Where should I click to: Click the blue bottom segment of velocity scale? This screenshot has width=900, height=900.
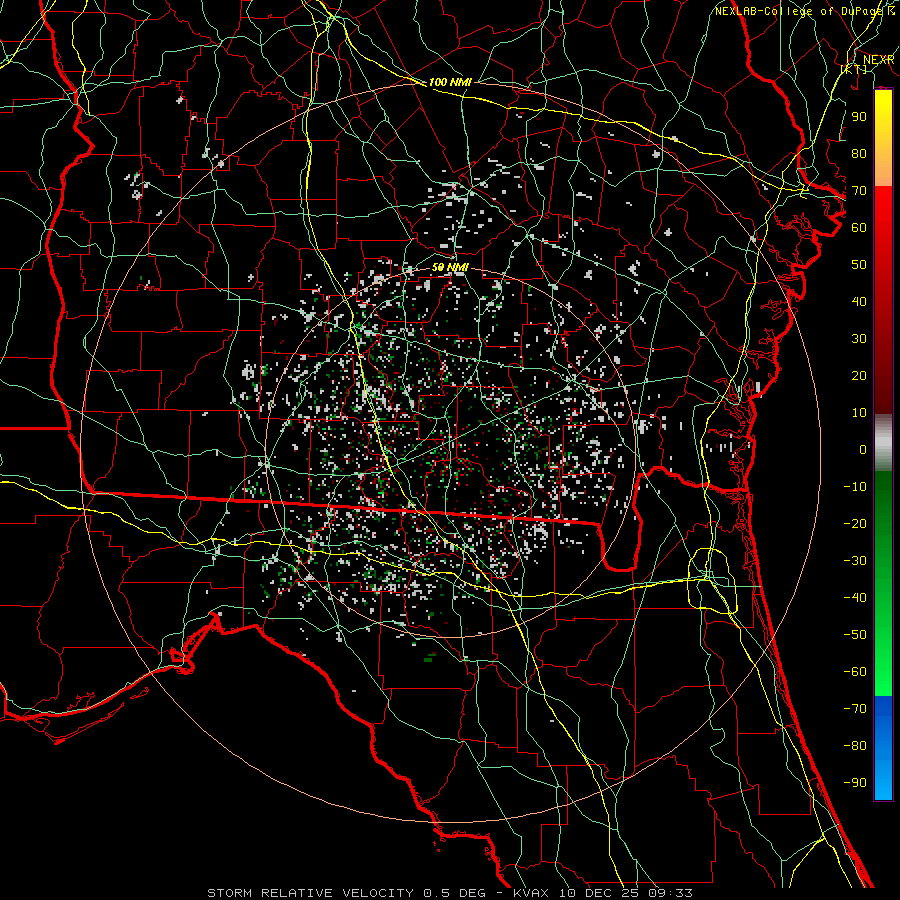(x=883, y=747)
